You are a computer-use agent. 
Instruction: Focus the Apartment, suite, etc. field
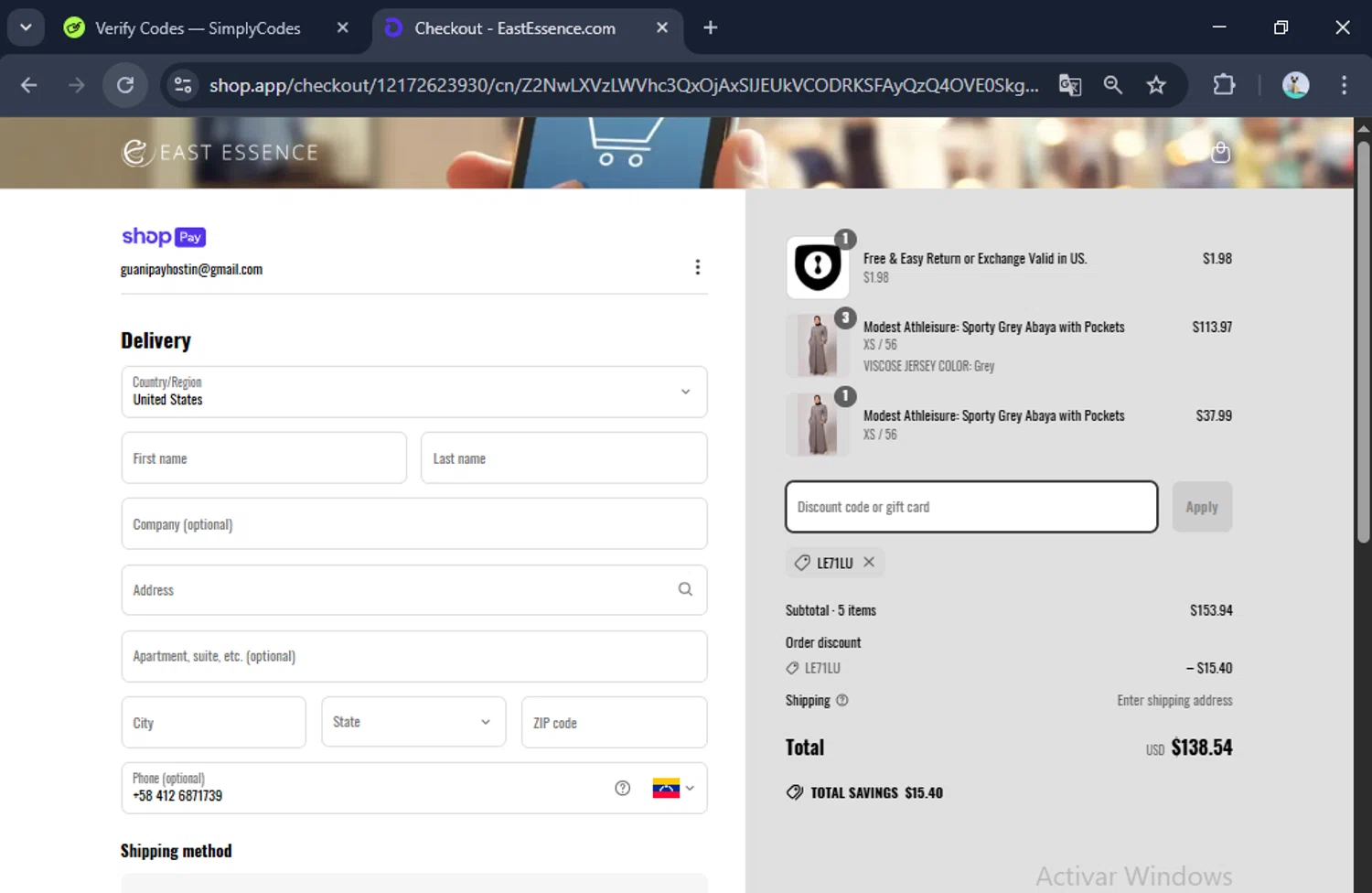414,656
